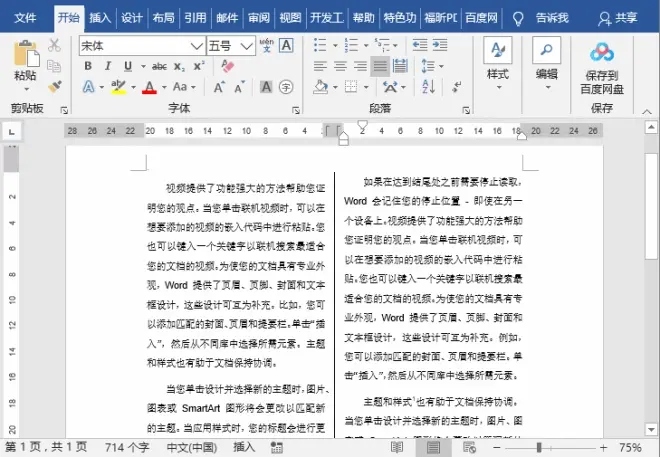Apply character border icon
Image resolution: width=660 pixels, height=457 pixels.
pos(286,45)
